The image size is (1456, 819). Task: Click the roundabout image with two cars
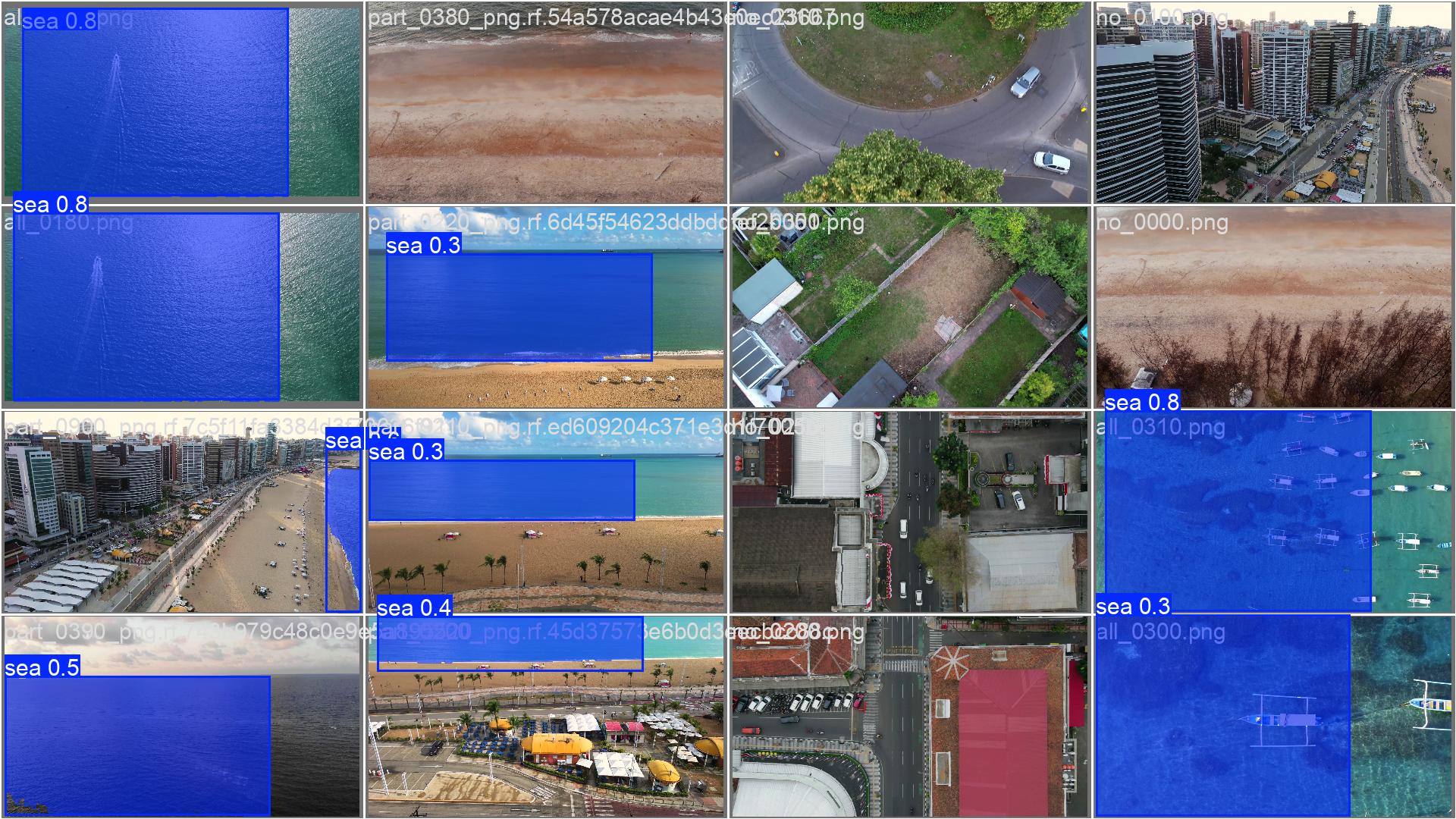click(x=908, y=102)
